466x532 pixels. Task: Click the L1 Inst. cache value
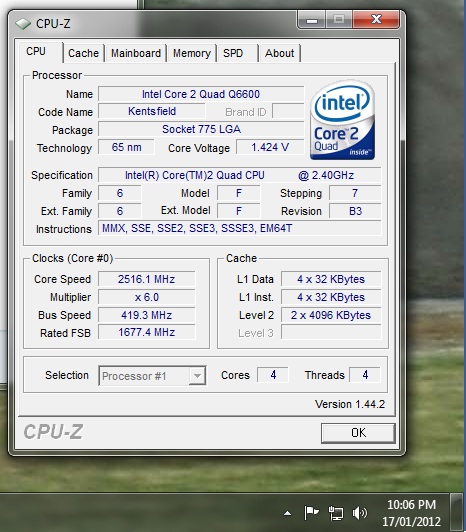pos(331,297)
